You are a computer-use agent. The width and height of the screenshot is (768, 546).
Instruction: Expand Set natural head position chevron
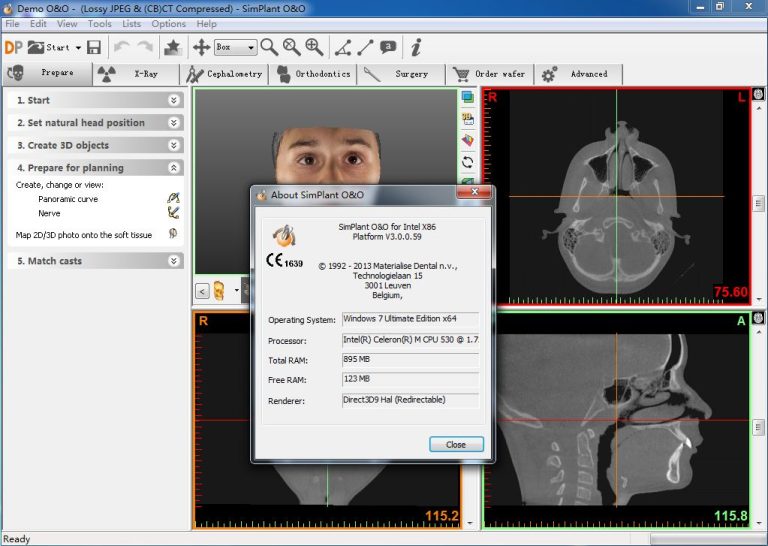point(173,122)
